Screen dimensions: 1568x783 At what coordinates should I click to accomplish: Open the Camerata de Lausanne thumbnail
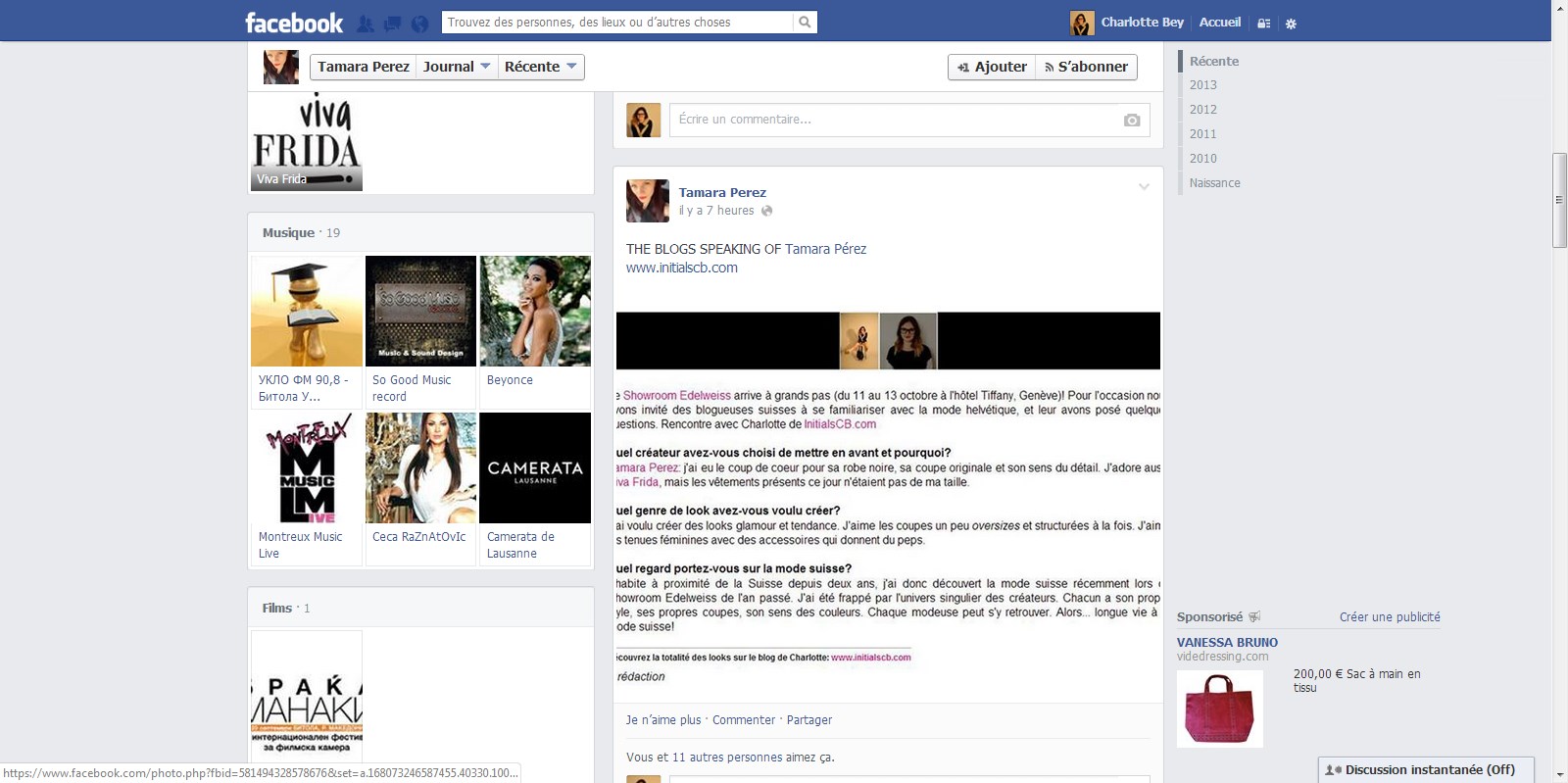[535, 467]
